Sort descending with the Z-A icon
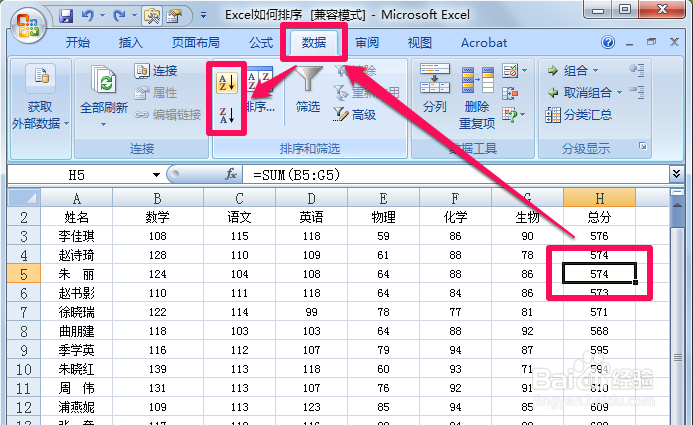The image size is (693, 425). coord(227,115)
